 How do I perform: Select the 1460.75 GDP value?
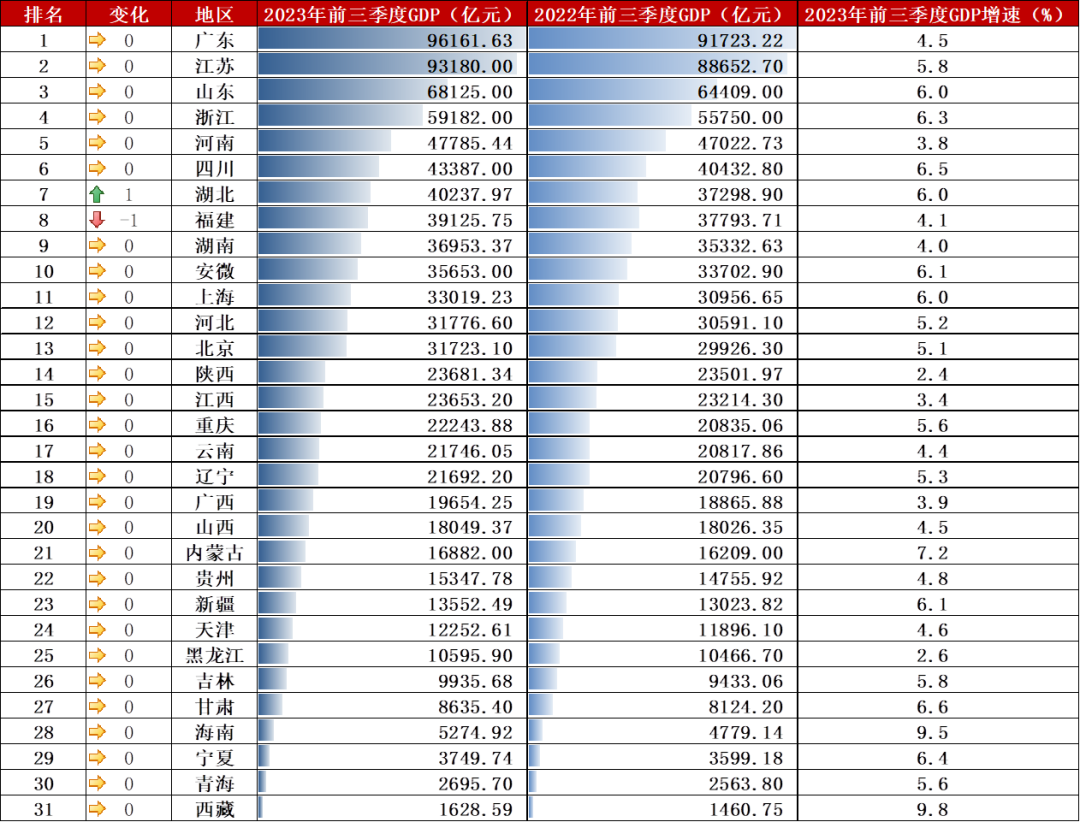(x=746, y=810)
